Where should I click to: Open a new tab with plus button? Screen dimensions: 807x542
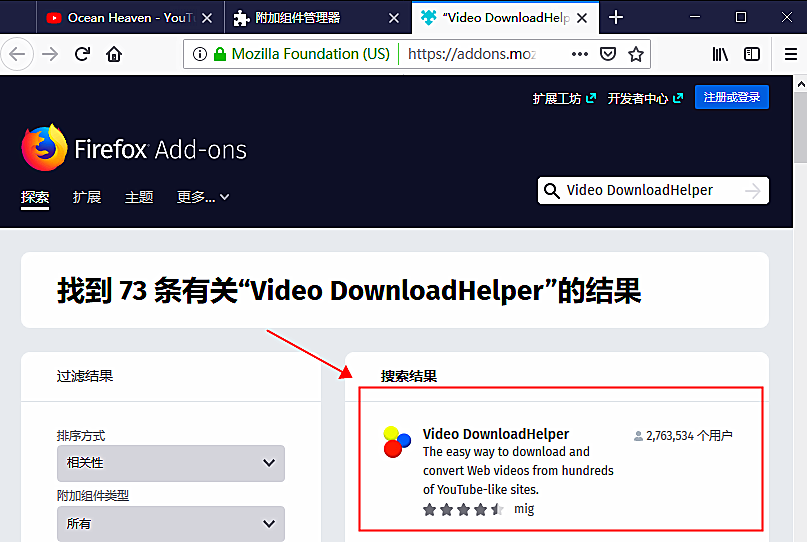click(x=616, y=18)
